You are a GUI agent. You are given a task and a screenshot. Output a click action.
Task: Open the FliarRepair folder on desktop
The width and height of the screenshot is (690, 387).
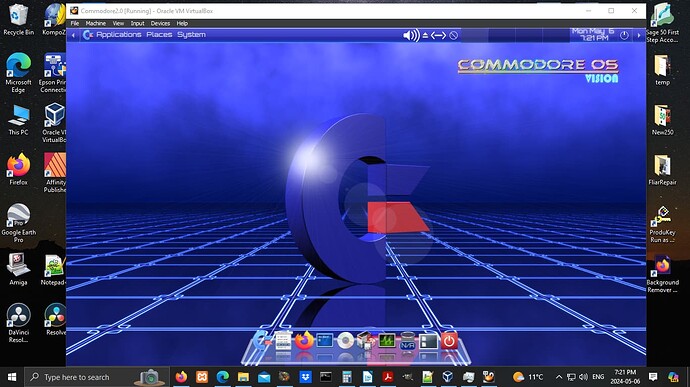662,170
